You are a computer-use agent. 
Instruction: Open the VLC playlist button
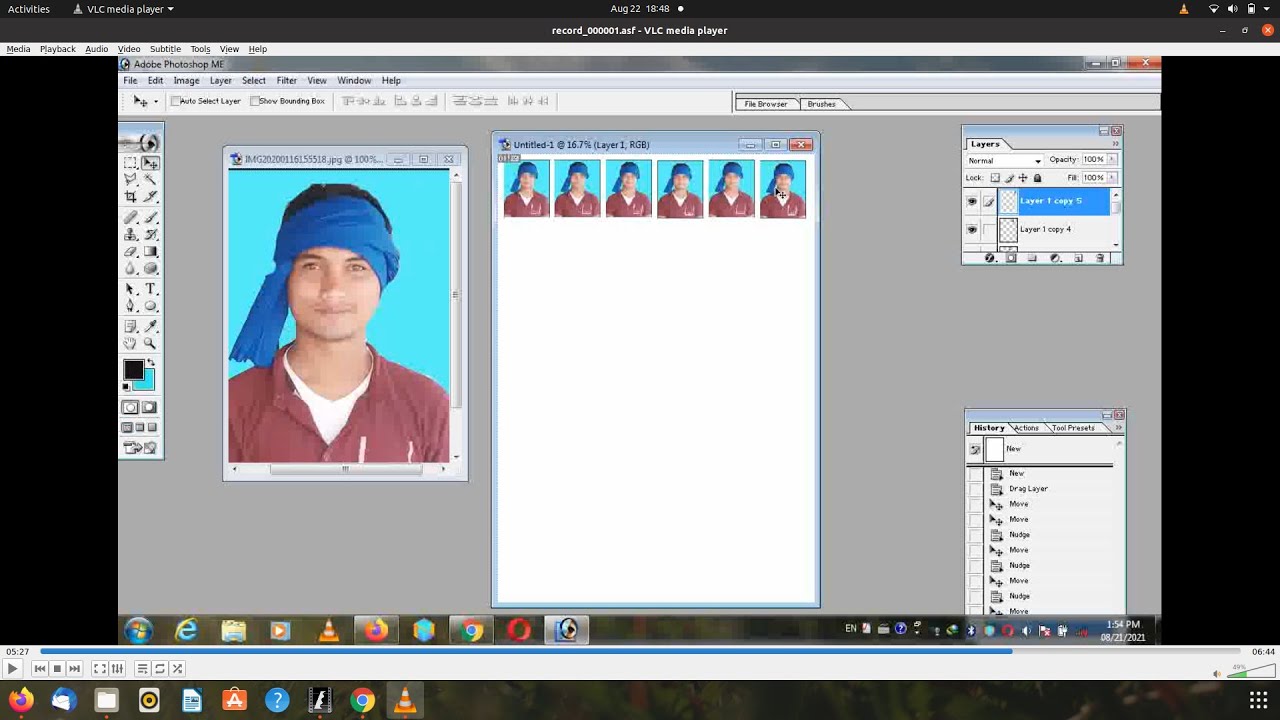point(142,669)
